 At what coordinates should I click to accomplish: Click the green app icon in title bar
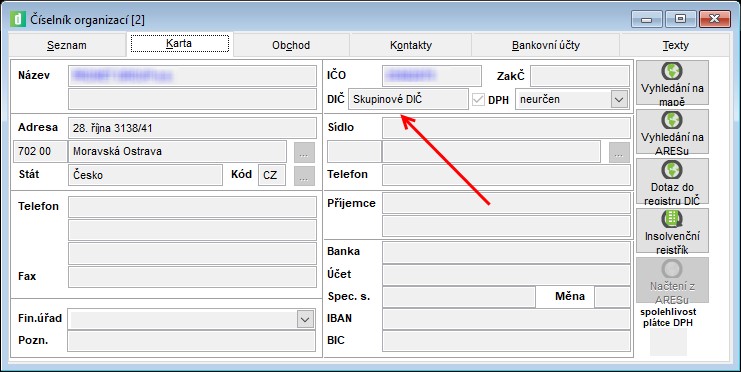coord(18,19)
